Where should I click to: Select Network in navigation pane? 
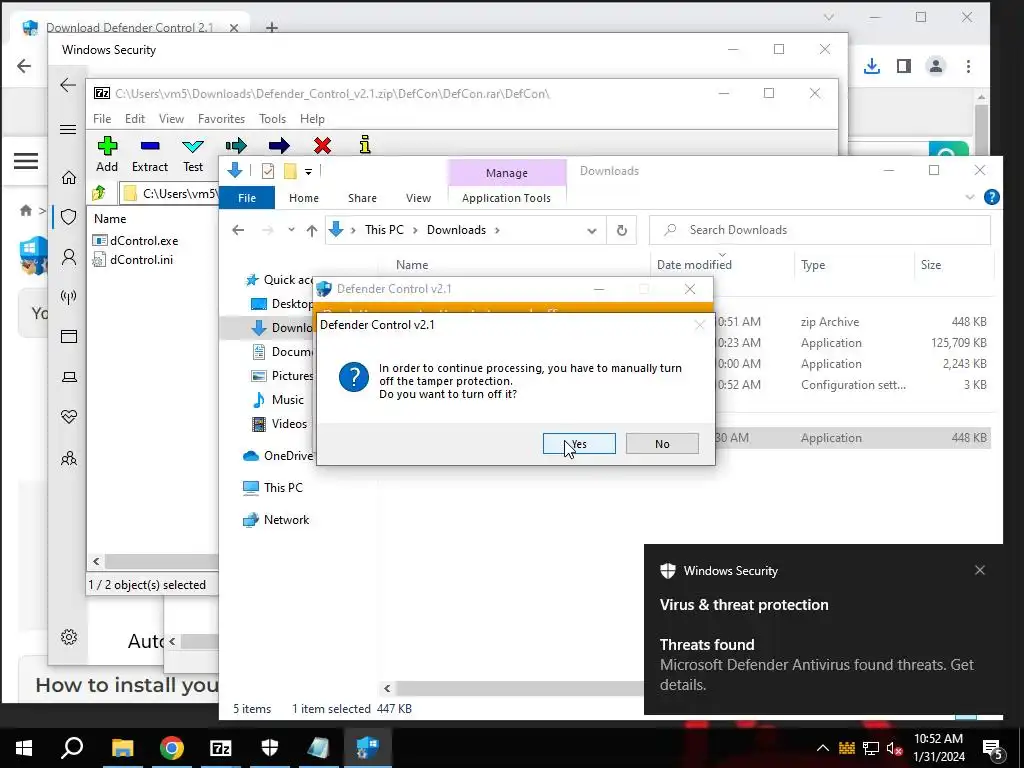pos(276,520)
